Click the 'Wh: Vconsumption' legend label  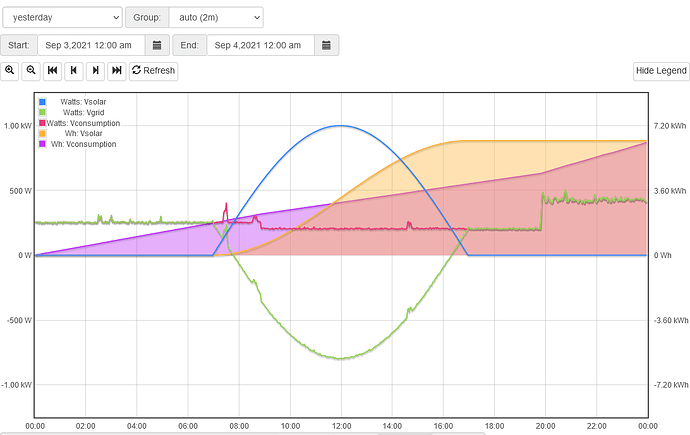pyautogui.click(x=83, y=144)
